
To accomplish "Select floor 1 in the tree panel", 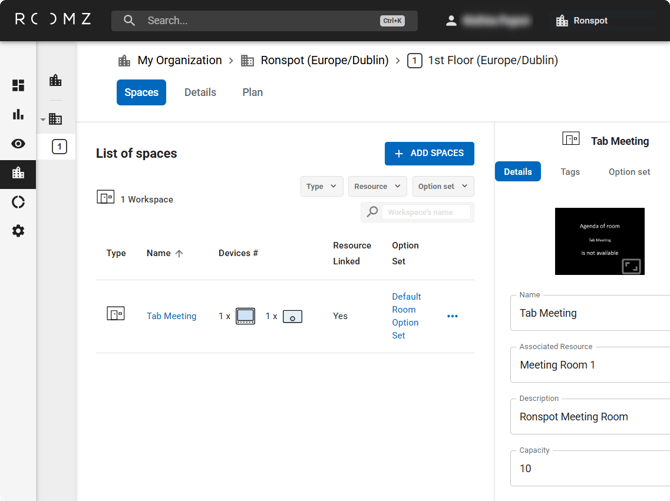I will point(59,147).
